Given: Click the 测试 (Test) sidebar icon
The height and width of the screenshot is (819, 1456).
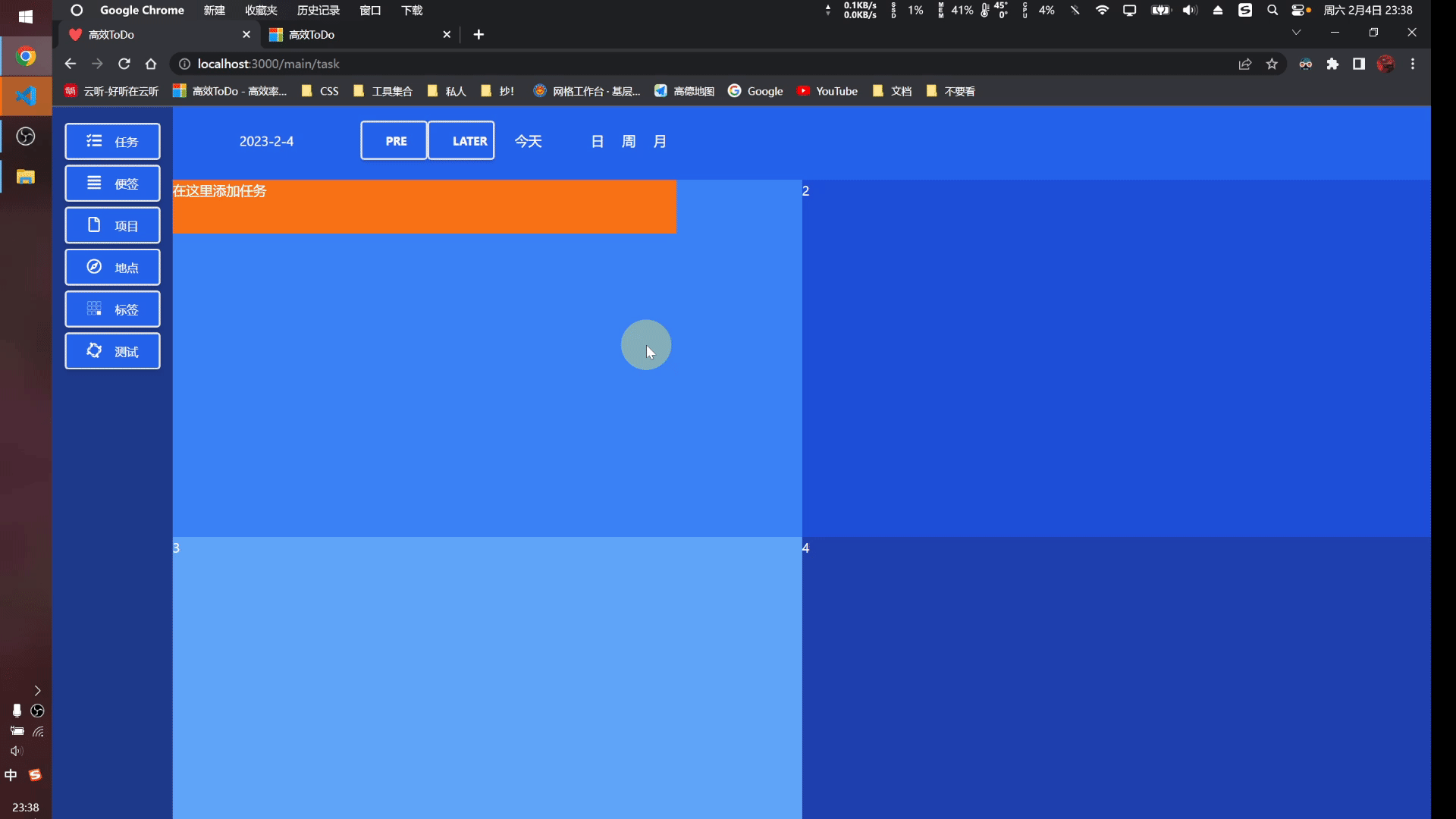Looking at the screenshot, I should (x=112, y=352).
